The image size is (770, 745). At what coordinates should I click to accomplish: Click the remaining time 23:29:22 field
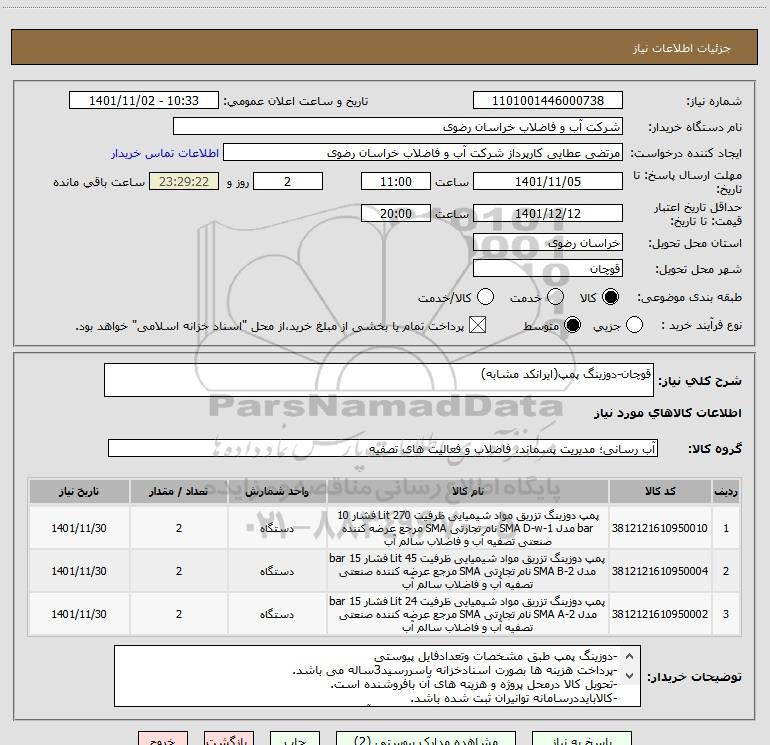click(x=184, y=182)
